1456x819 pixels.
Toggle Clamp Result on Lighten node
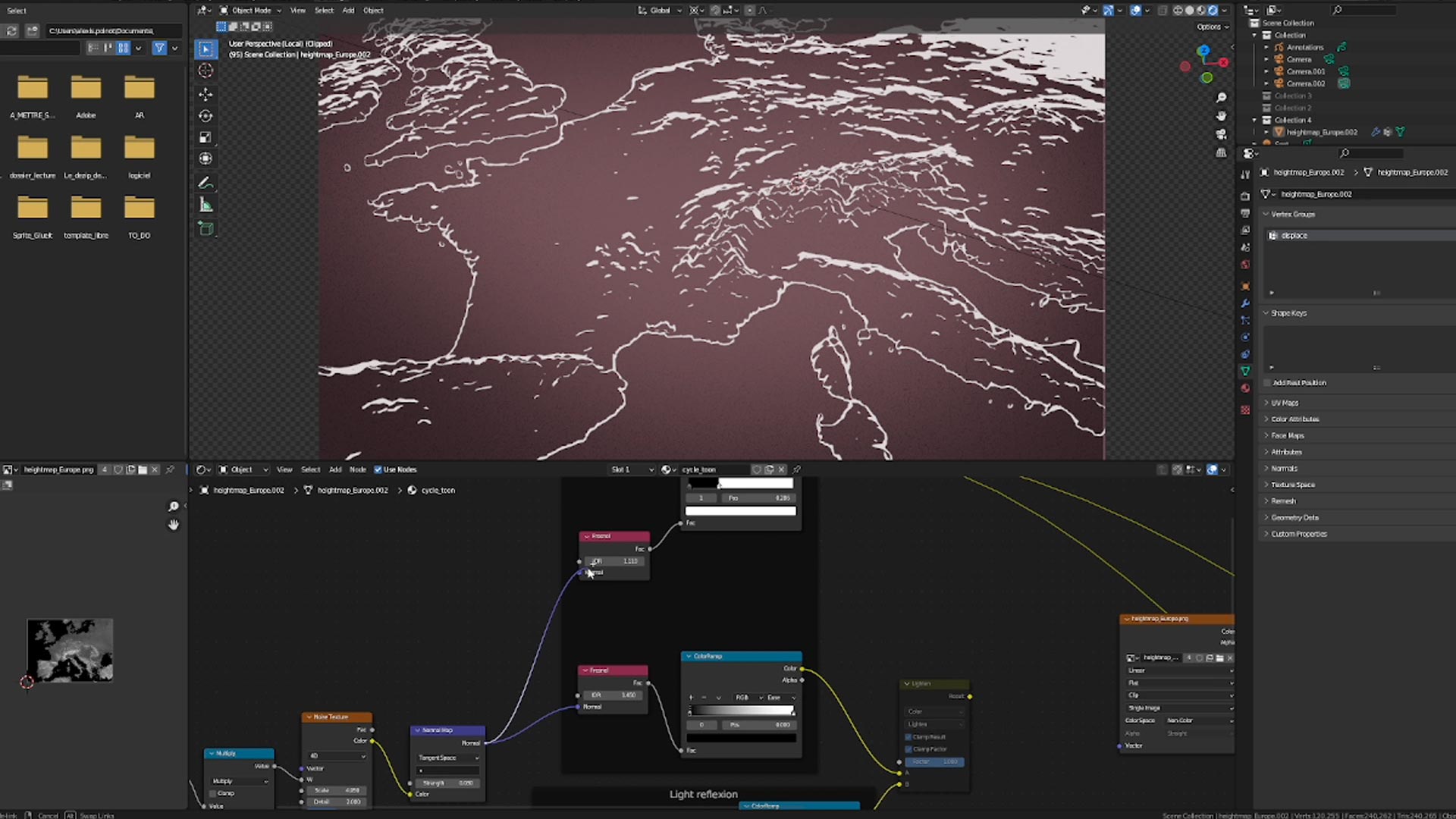(908, 737)
